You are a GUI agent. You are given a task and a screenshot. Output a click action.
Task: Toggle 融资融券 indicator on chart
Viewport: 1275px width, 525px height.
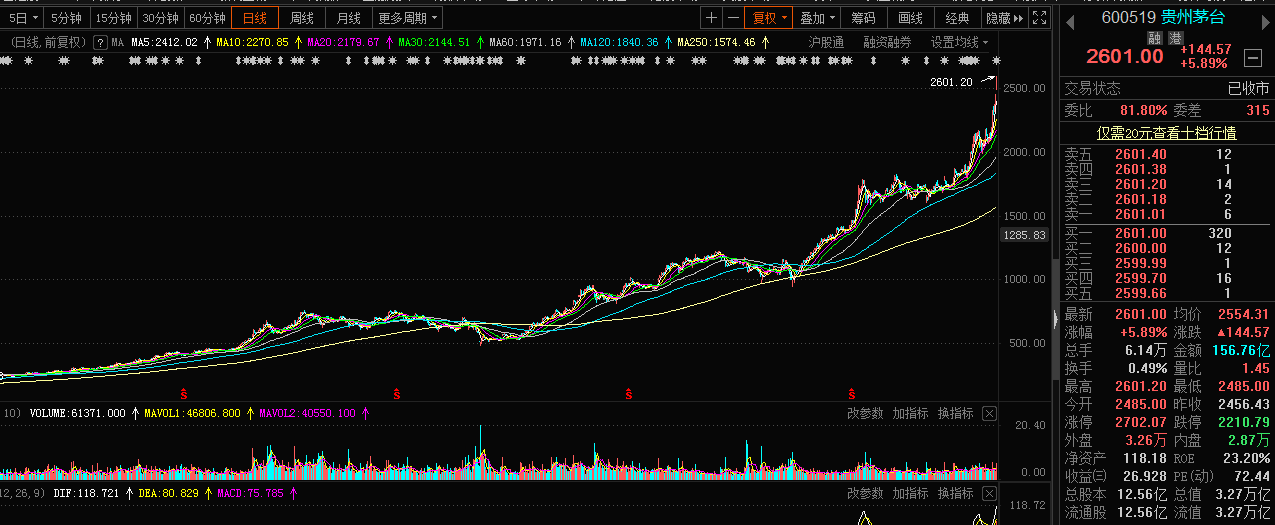[x=888, y=43]
